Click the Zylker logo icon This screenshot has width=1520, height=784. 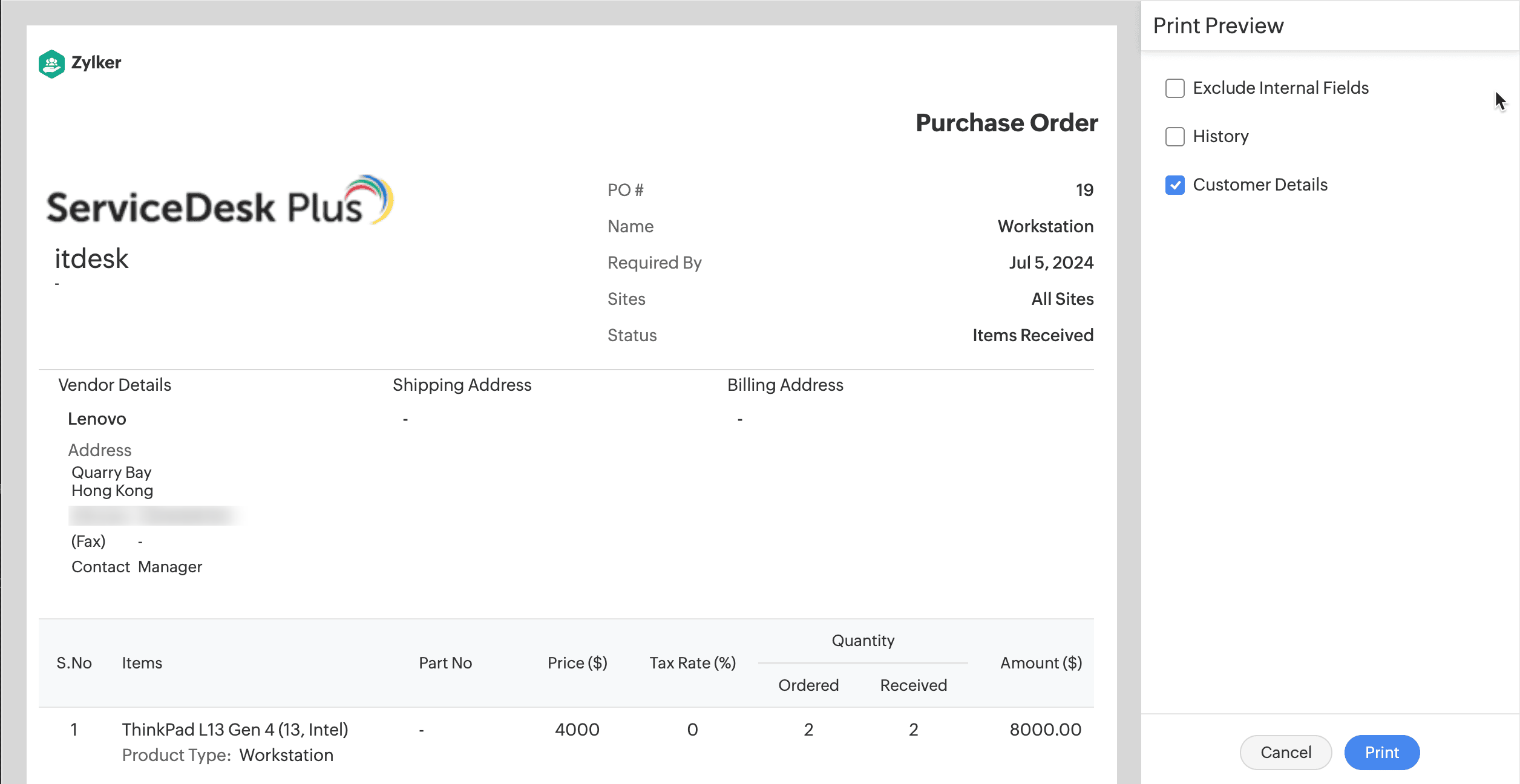[51, 64]
